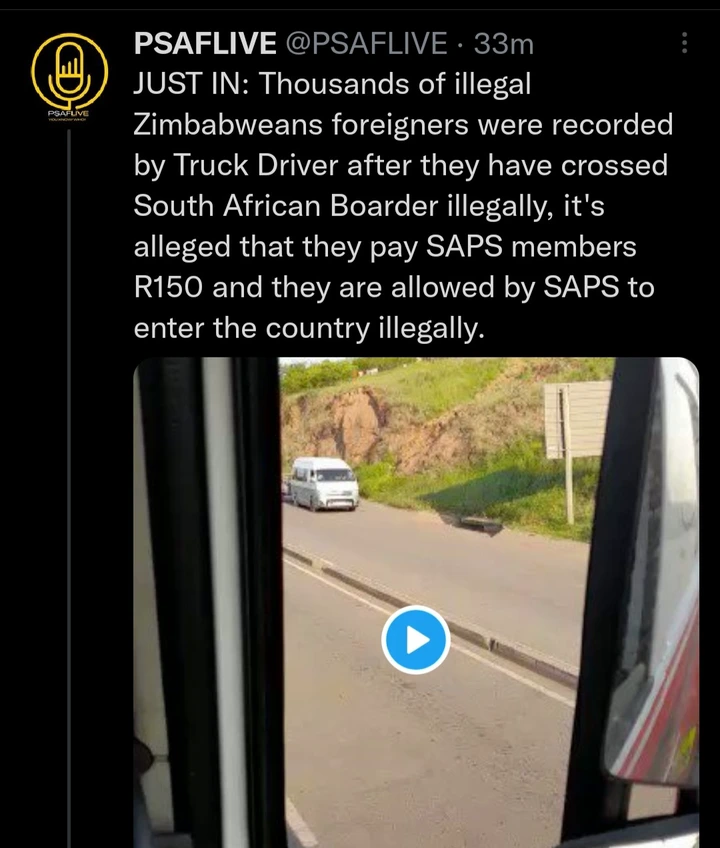Click 'alleged that they pay SAPS members' line
The width and height of the screenshot is (720, 848).
point(385,246)
